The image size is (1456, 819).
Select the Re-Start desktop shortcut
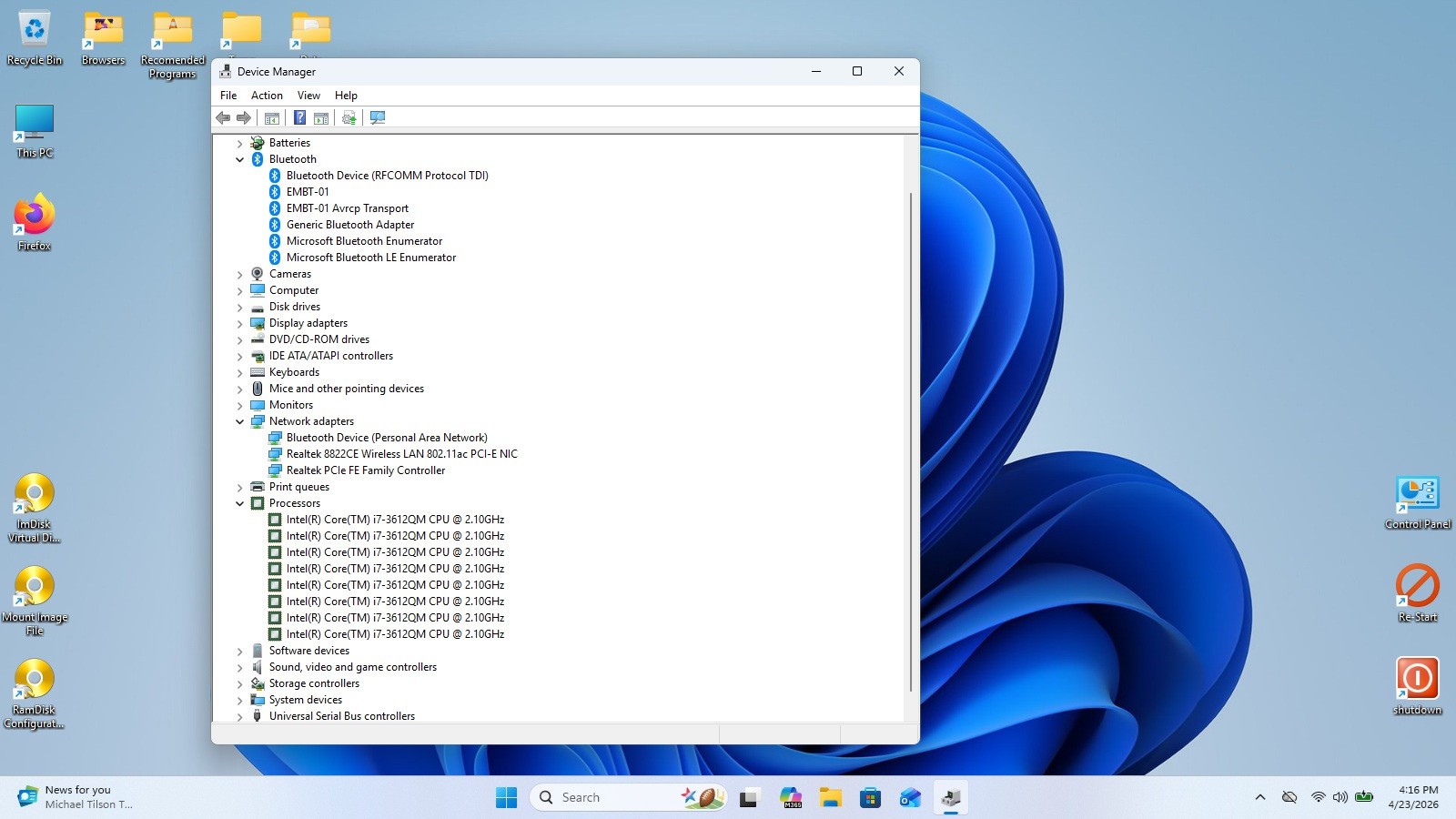pos(1418,593)
